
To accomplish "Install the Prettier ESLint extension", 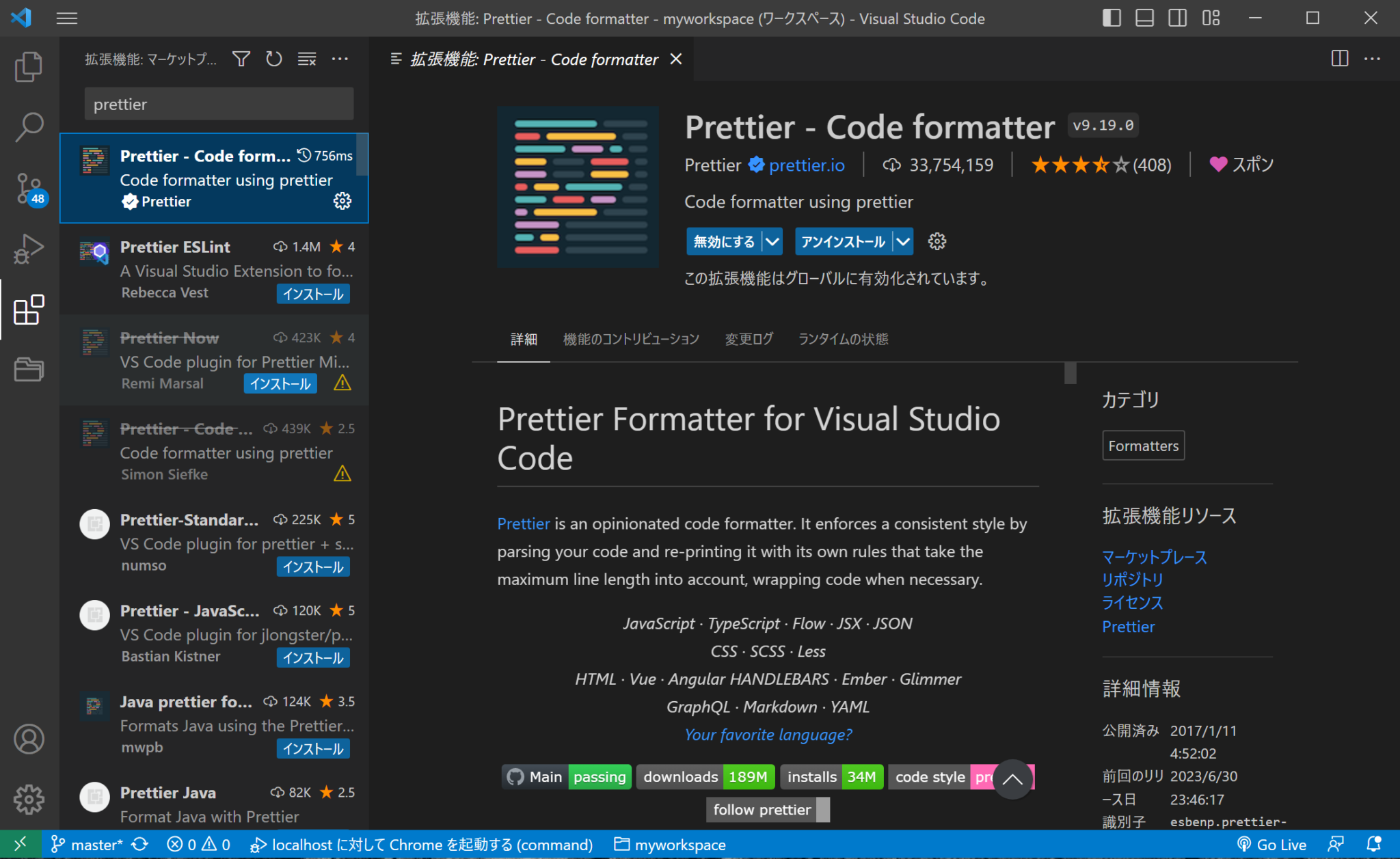I will tap(313, 293).
